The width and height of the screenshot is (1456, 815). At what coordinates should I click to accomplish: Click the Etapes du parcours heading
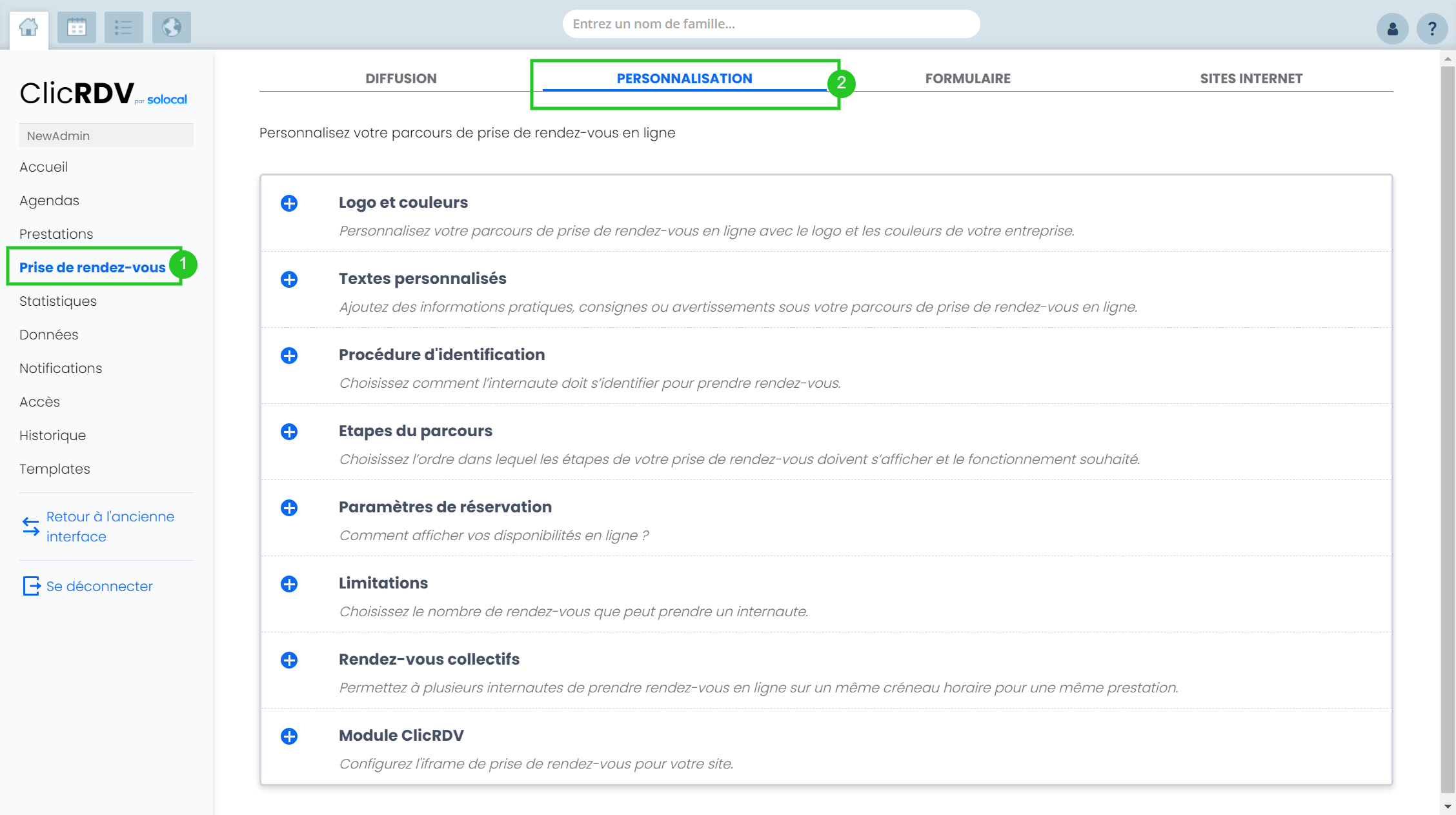(x=416, y=431)
